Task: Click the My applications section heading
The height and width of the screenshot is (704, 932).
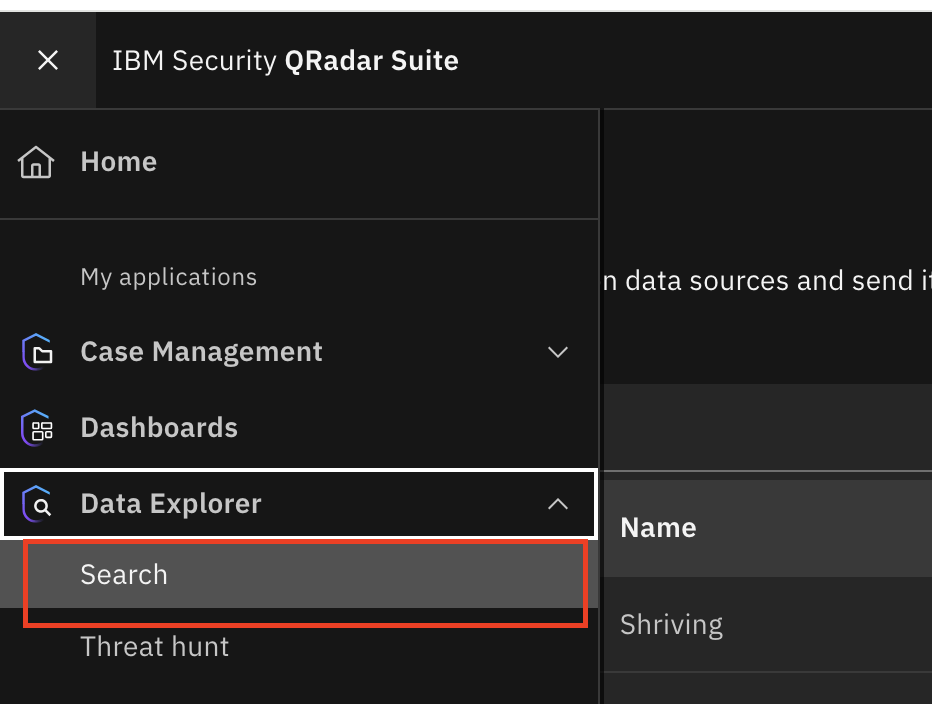Action: (x=169, y=277)
